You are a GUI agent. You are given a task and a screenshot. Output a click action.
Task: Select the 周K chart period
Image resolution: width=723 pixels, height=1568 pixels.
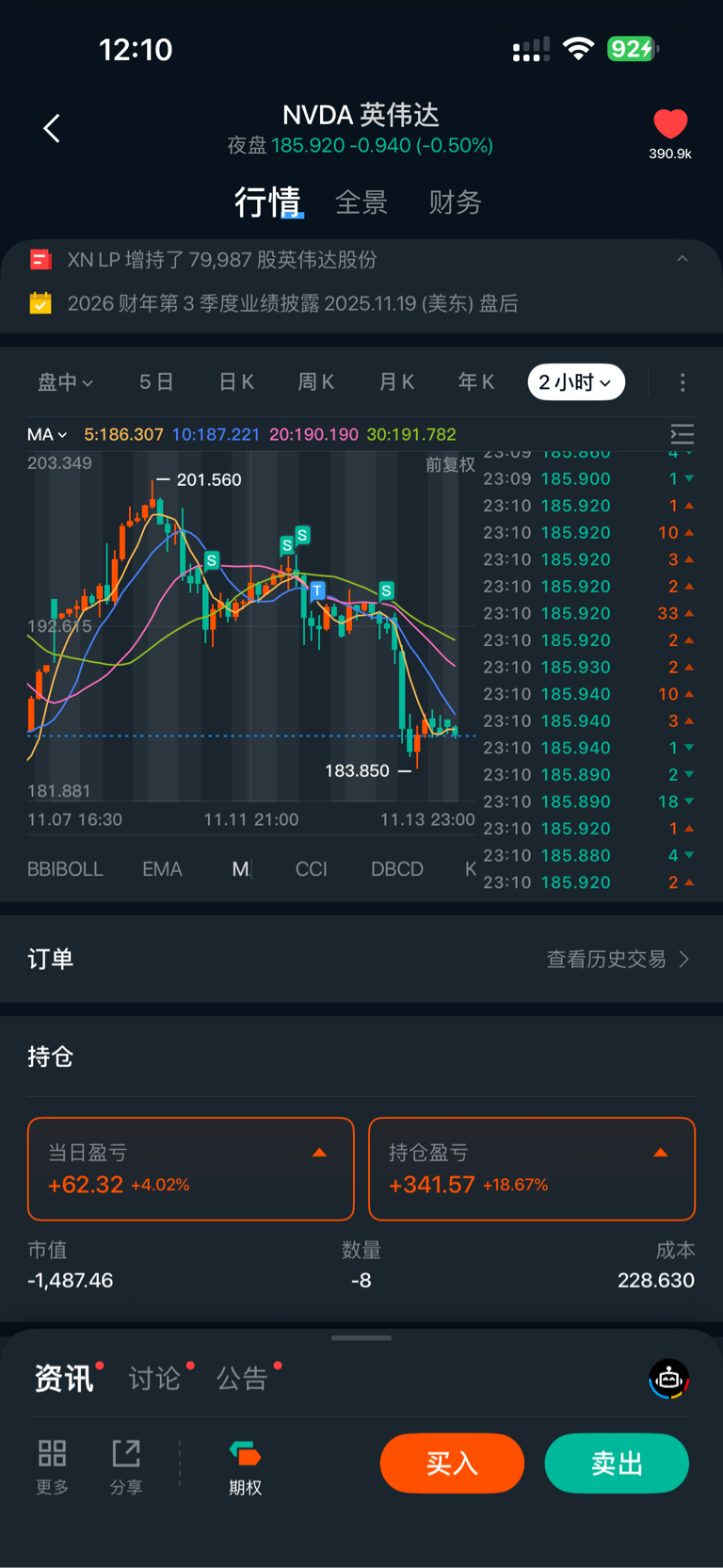click(316, 382)
